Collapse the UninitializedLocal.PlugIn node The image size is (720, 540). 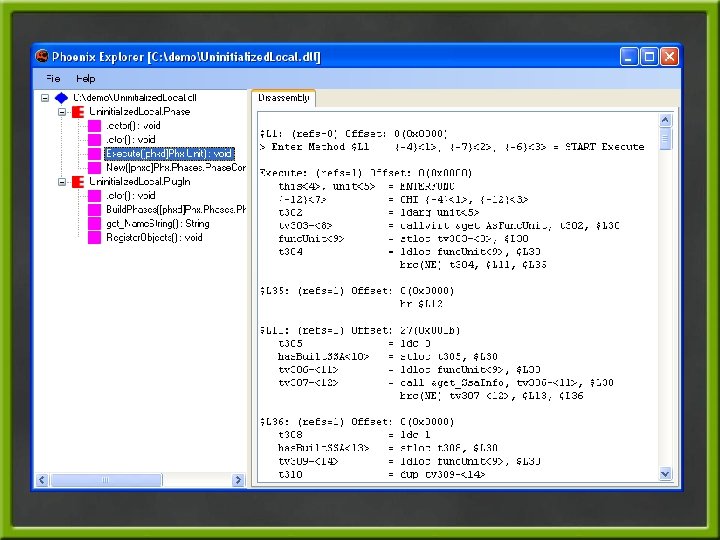pyautogui.click(x=62, y=182)
